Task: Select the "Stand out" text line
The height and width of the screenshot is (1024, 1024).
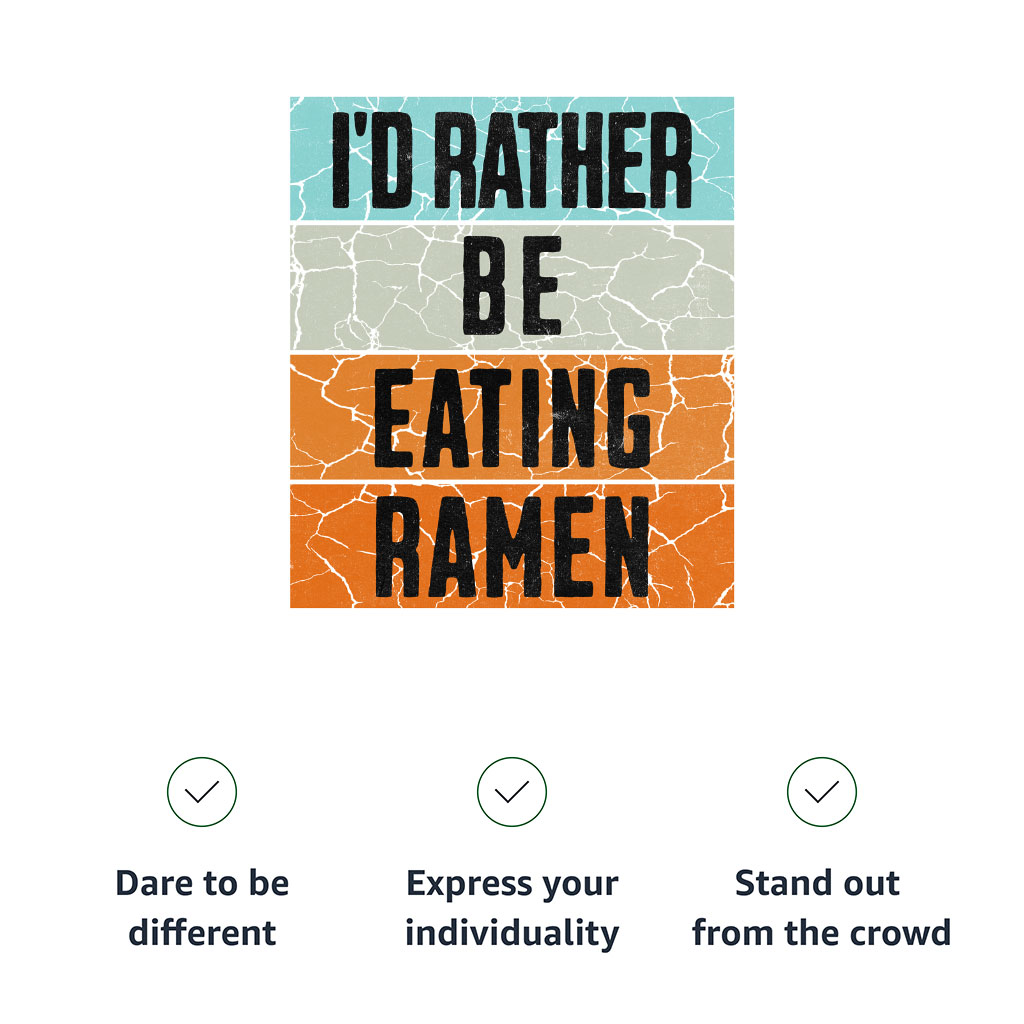Action: pos(817,883)
